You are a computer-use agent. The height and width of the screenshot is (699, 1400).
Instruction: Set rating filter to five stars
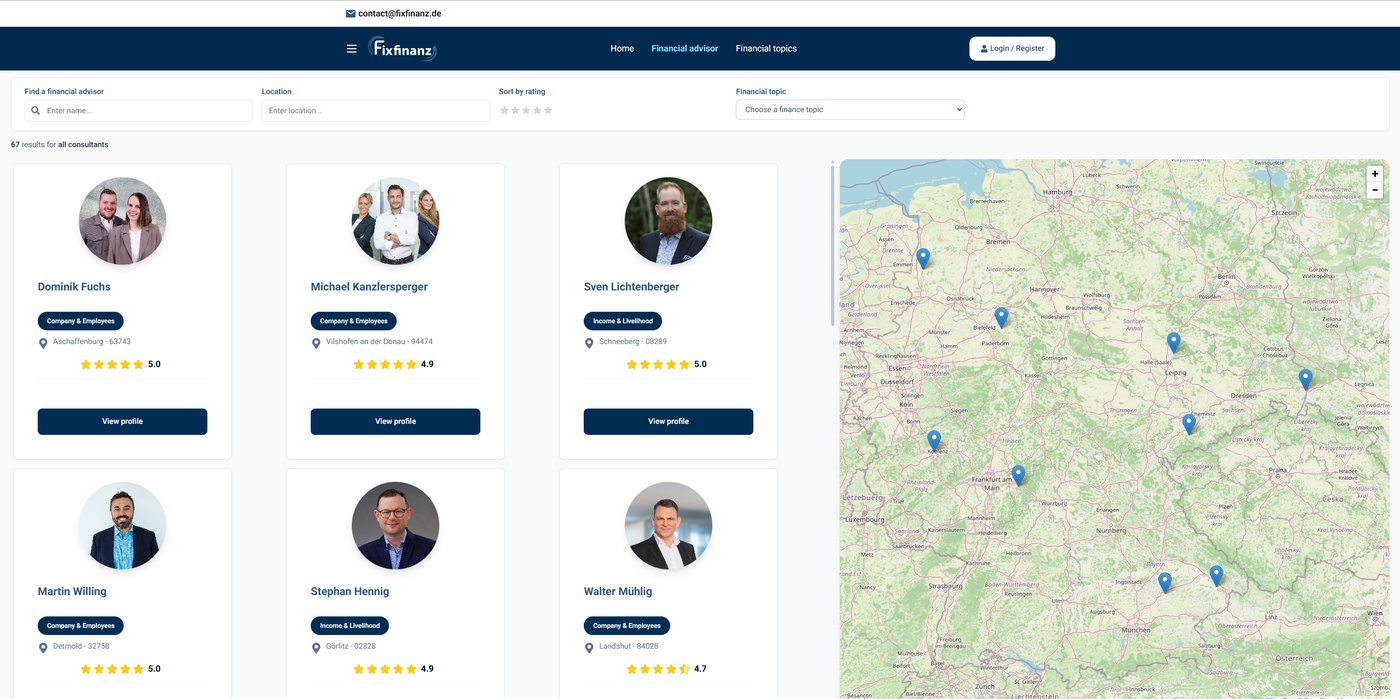click(548, 110)
